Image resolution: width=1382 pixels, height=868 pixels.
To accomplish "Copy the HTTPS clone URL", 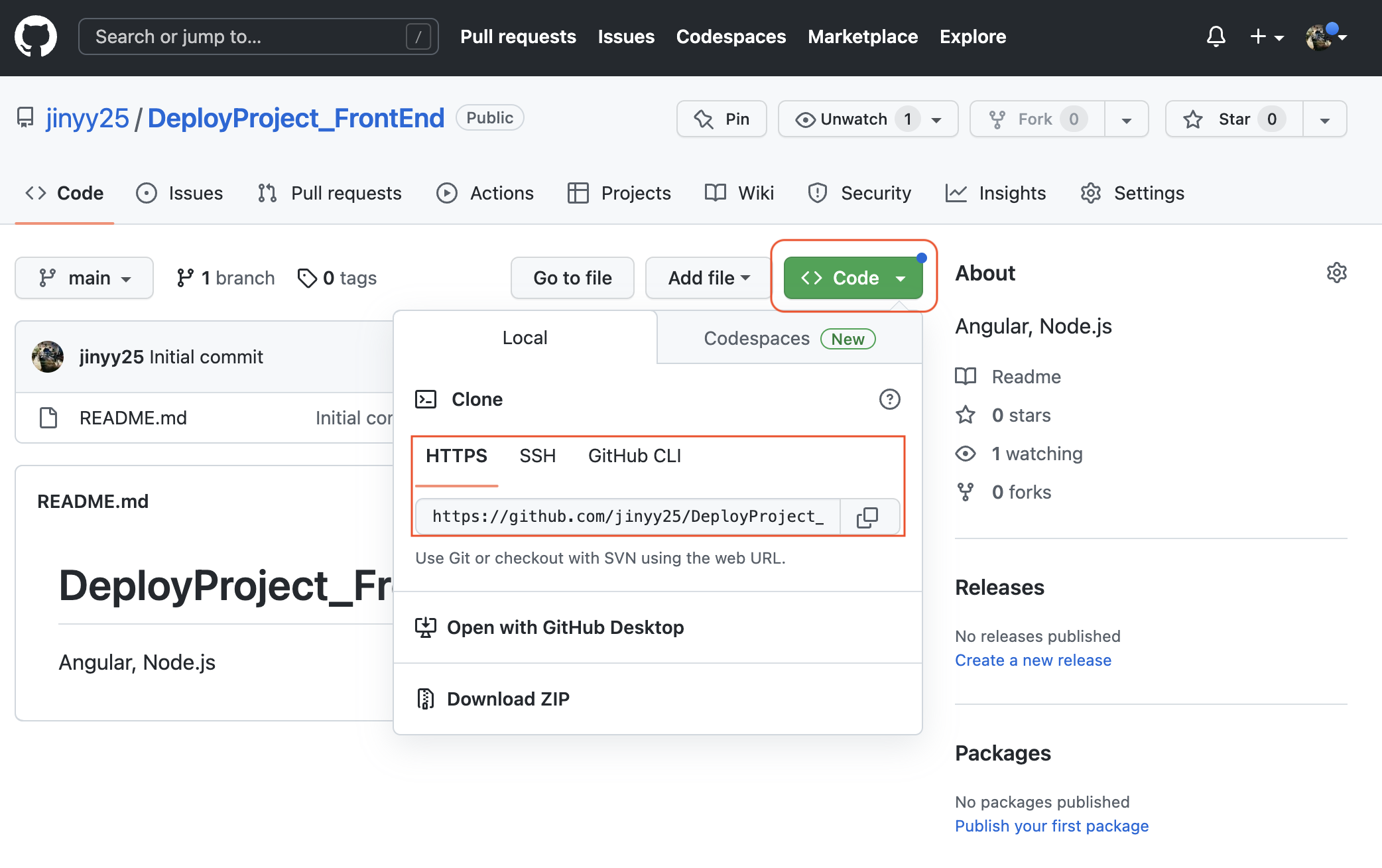I will click(x=867, y=517).
